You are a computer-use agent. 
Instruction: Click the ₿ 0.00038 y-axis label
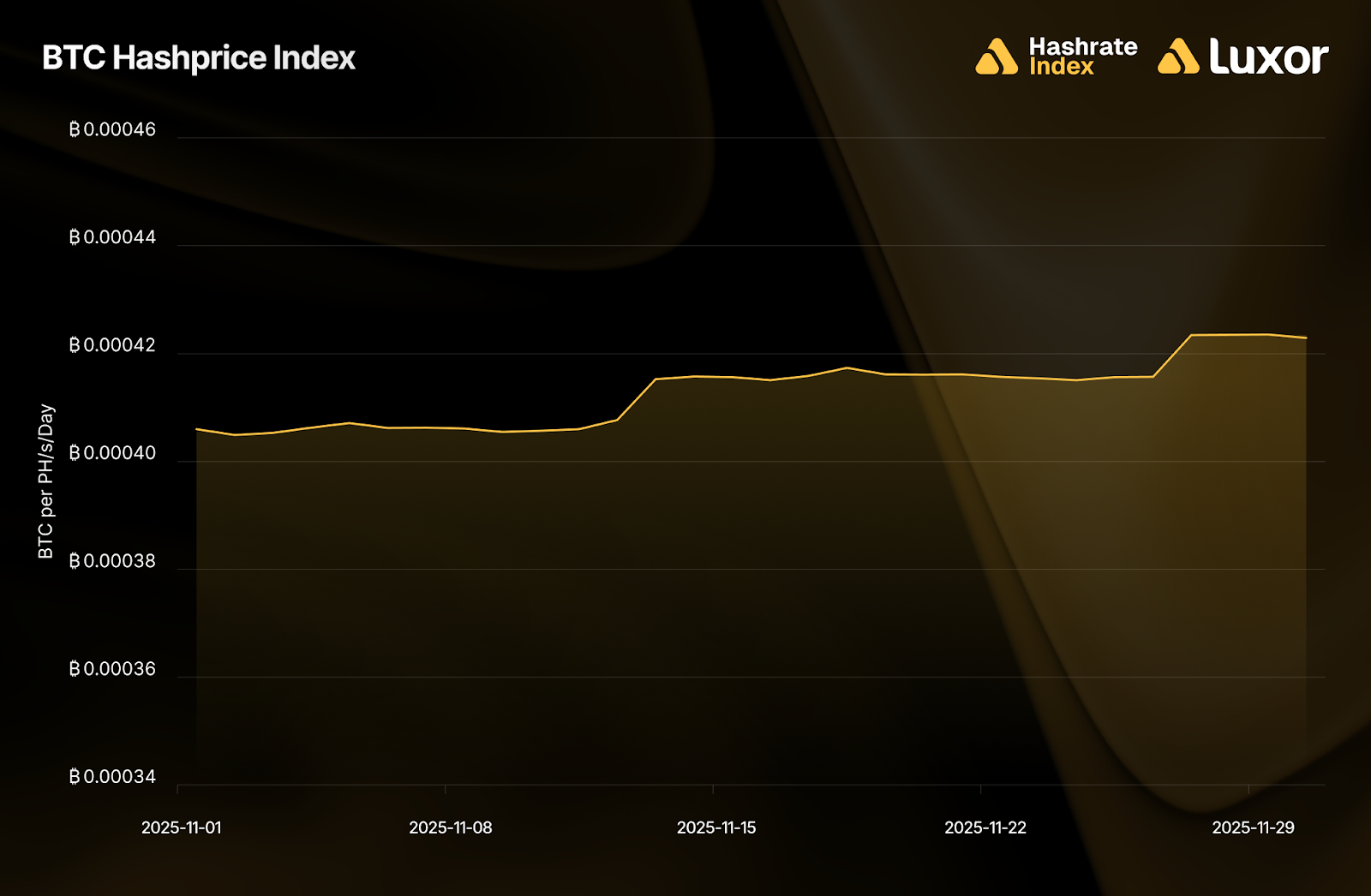112,561
